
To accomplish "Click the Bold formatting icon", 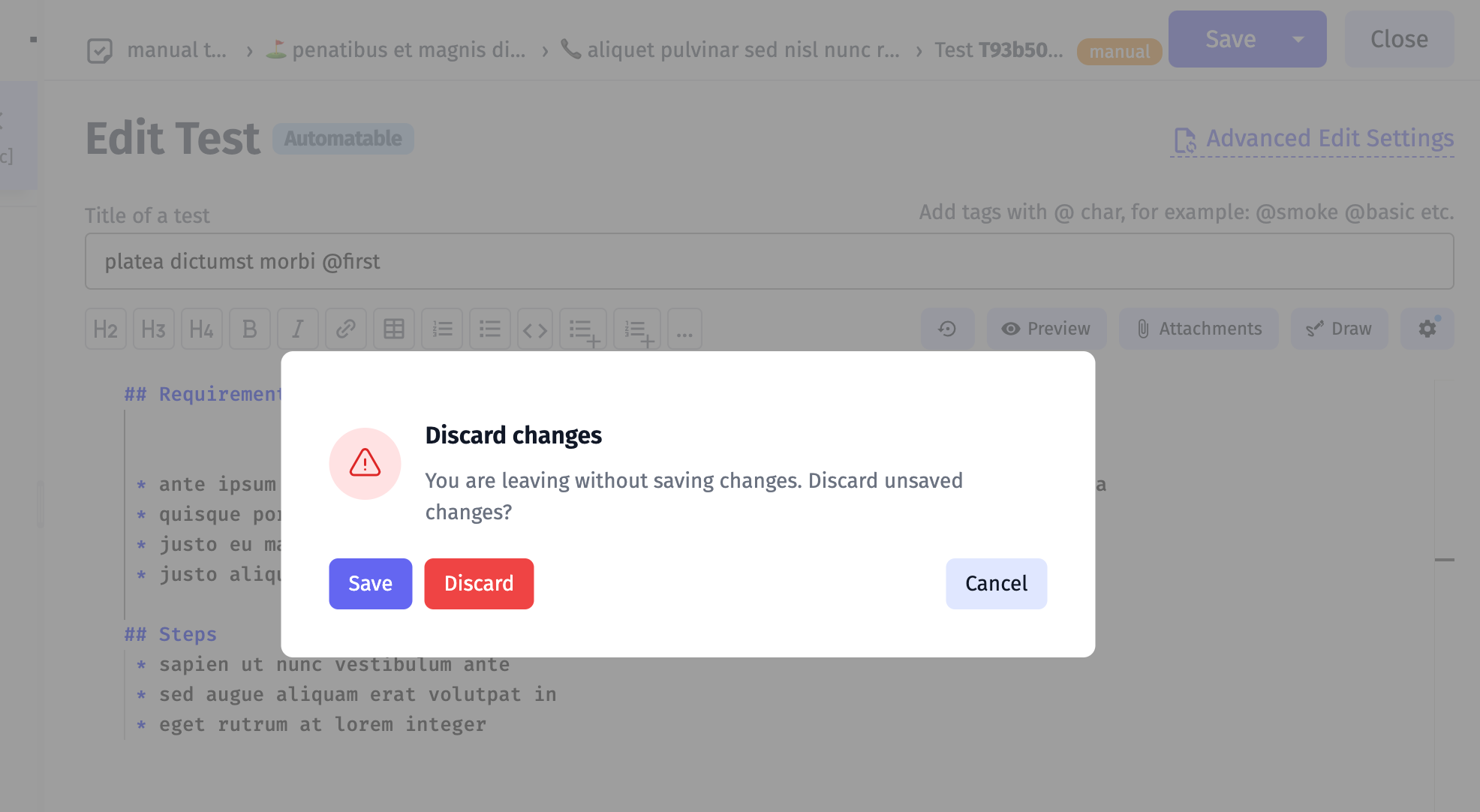I will 248,328.
